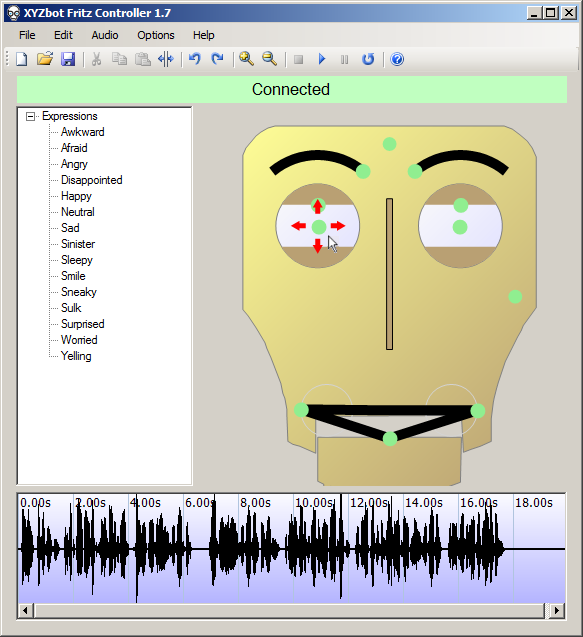Click the green jaw control dot at chin

(390, 439)
